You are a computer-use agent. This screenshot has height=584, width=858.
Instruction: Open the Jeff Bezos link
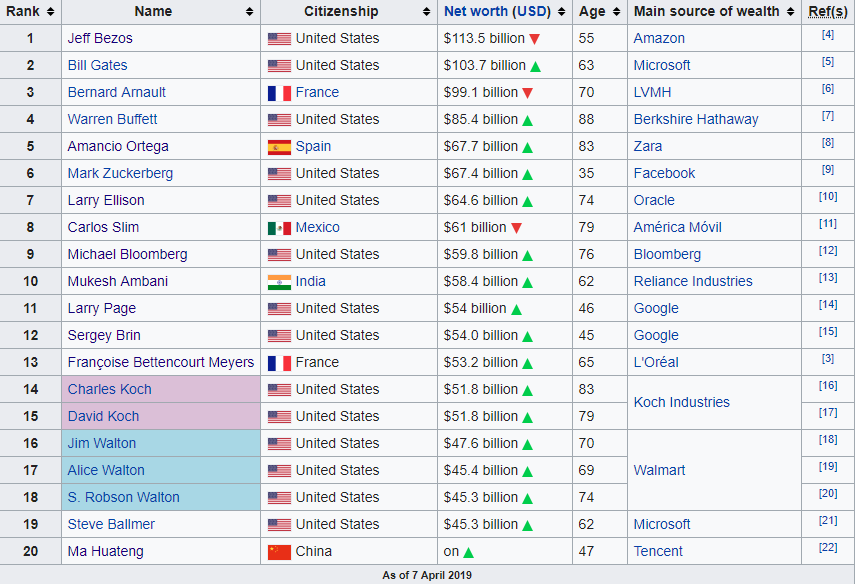tap(100, 38)
